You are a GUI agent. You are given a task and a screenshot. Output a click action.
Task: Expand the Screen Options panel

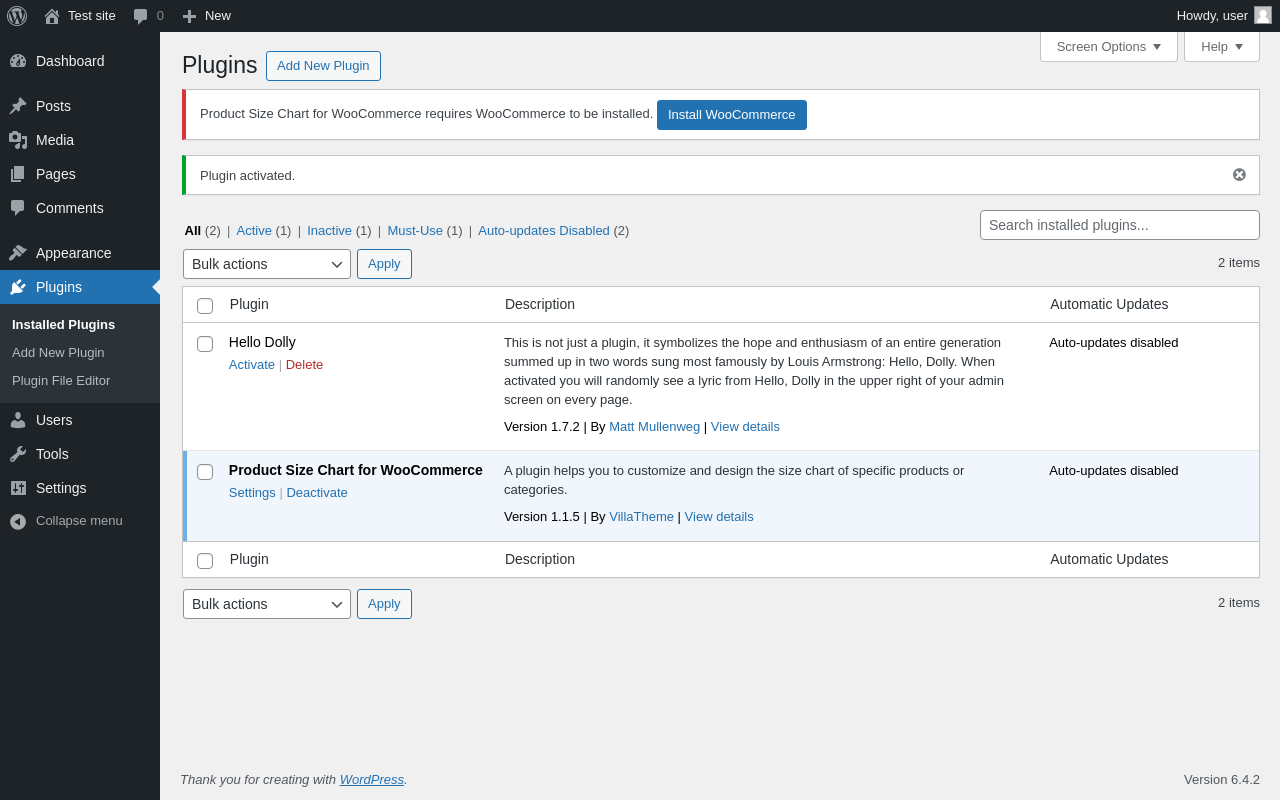(1108, 46)
